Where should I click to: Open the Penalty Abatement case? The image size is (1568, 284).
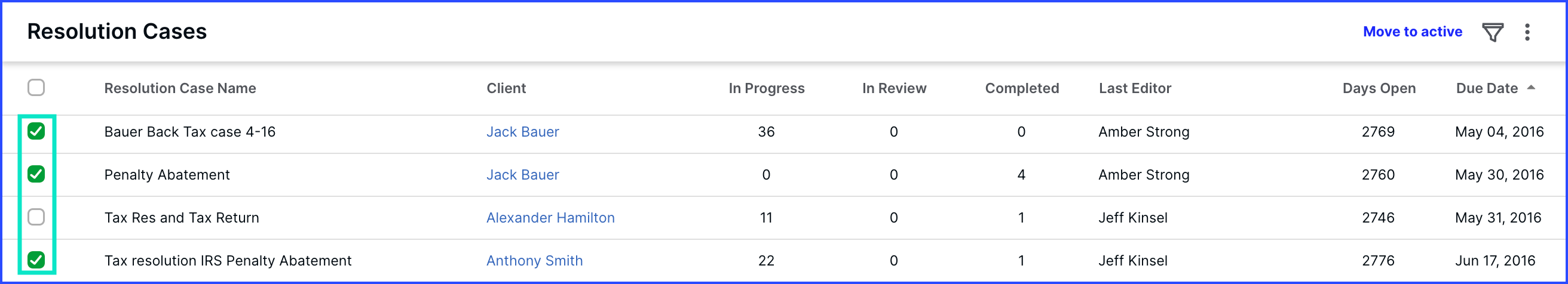pyautogui.click(x=167, y=175)
